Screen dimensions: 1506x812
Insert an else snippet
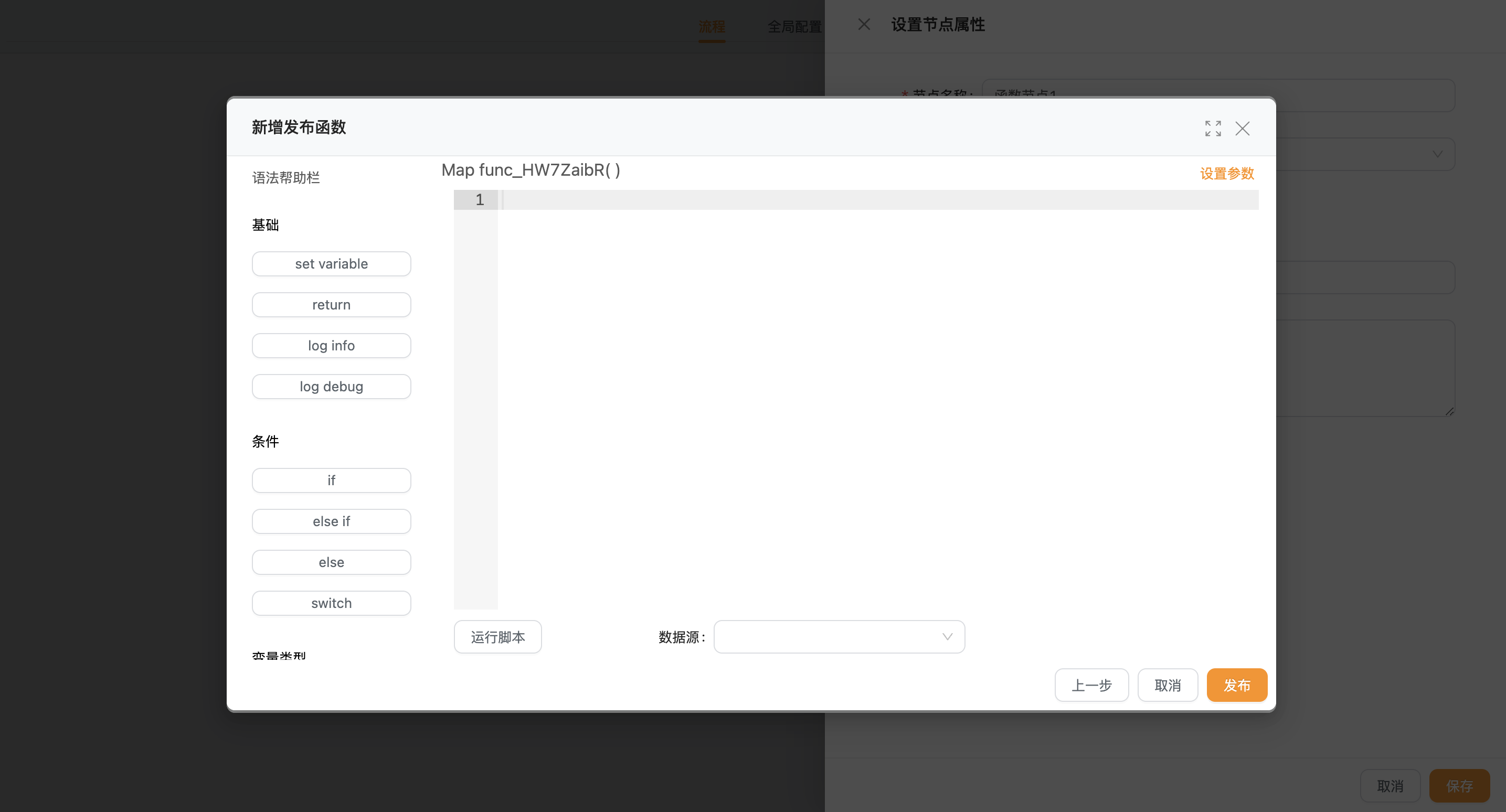[x=332, y=562]
